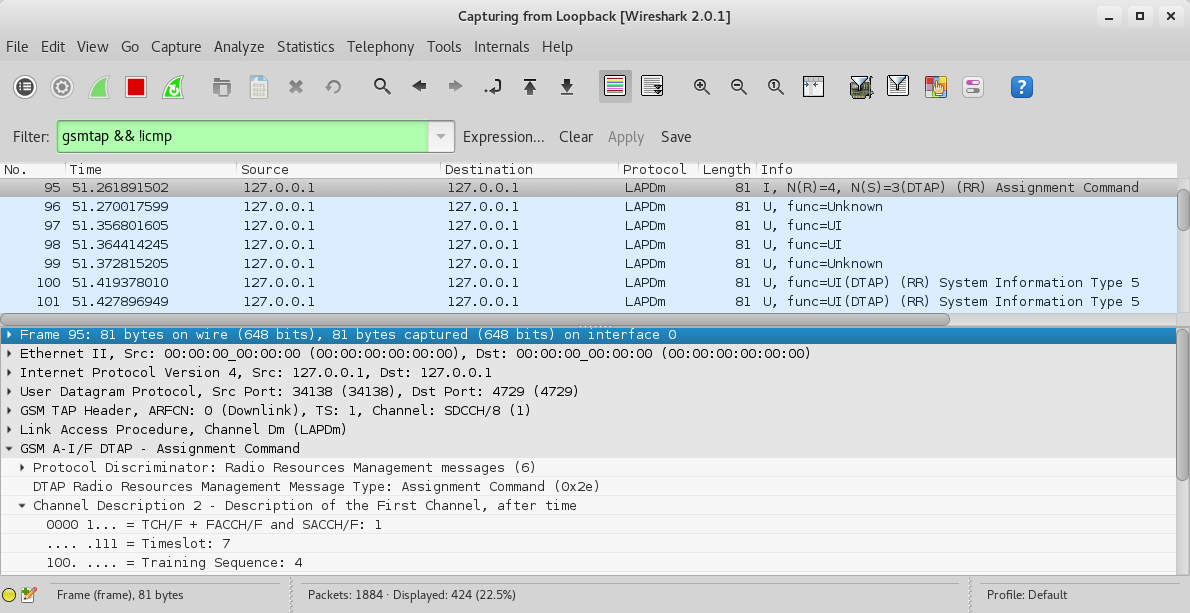1190x613 pixels.
Task: Click the packet list vertical scrollbar
Action: [1183, 210]
